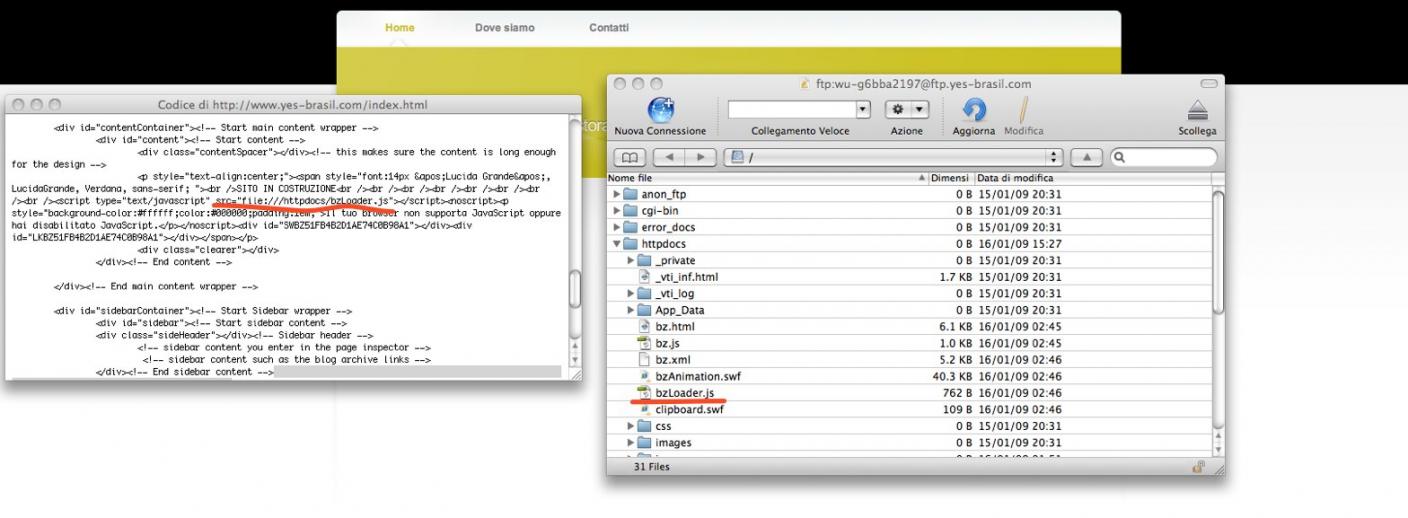Select the bz.html file icon

tap(645, 326)
